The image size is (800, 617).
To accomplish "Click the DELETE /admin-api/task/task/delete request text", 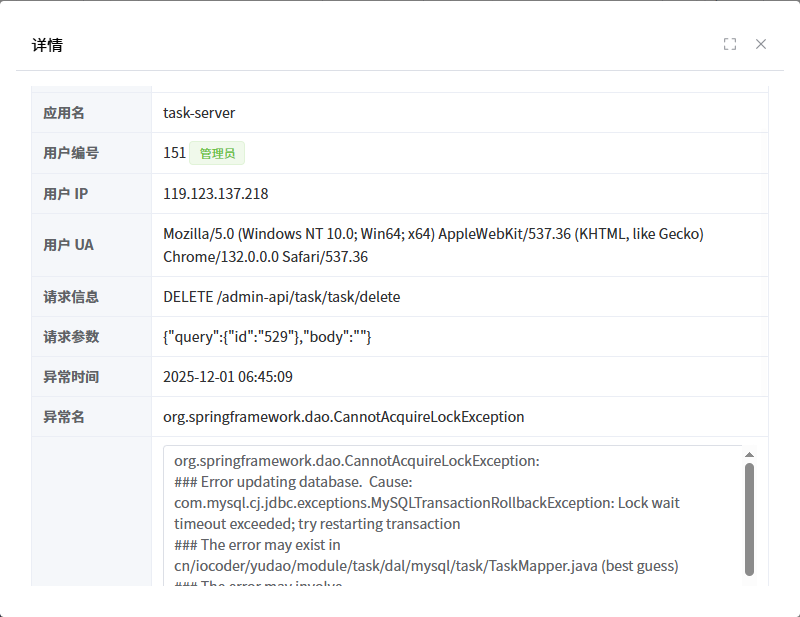I will click(282, 297).
